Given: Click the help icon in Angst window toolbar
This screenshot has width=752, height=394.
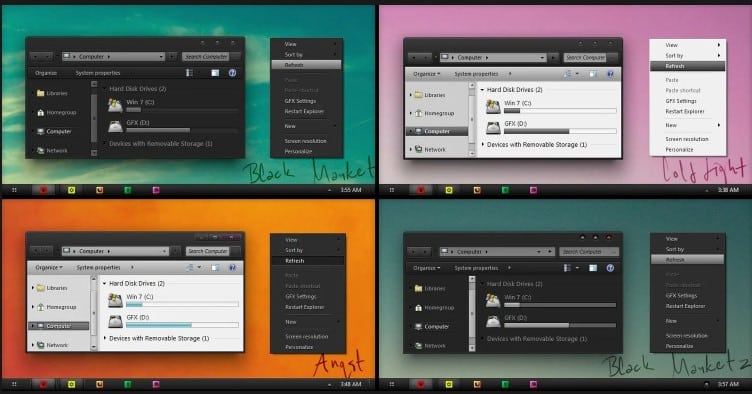Looking at the screenshot, I should tap(232, 267).
